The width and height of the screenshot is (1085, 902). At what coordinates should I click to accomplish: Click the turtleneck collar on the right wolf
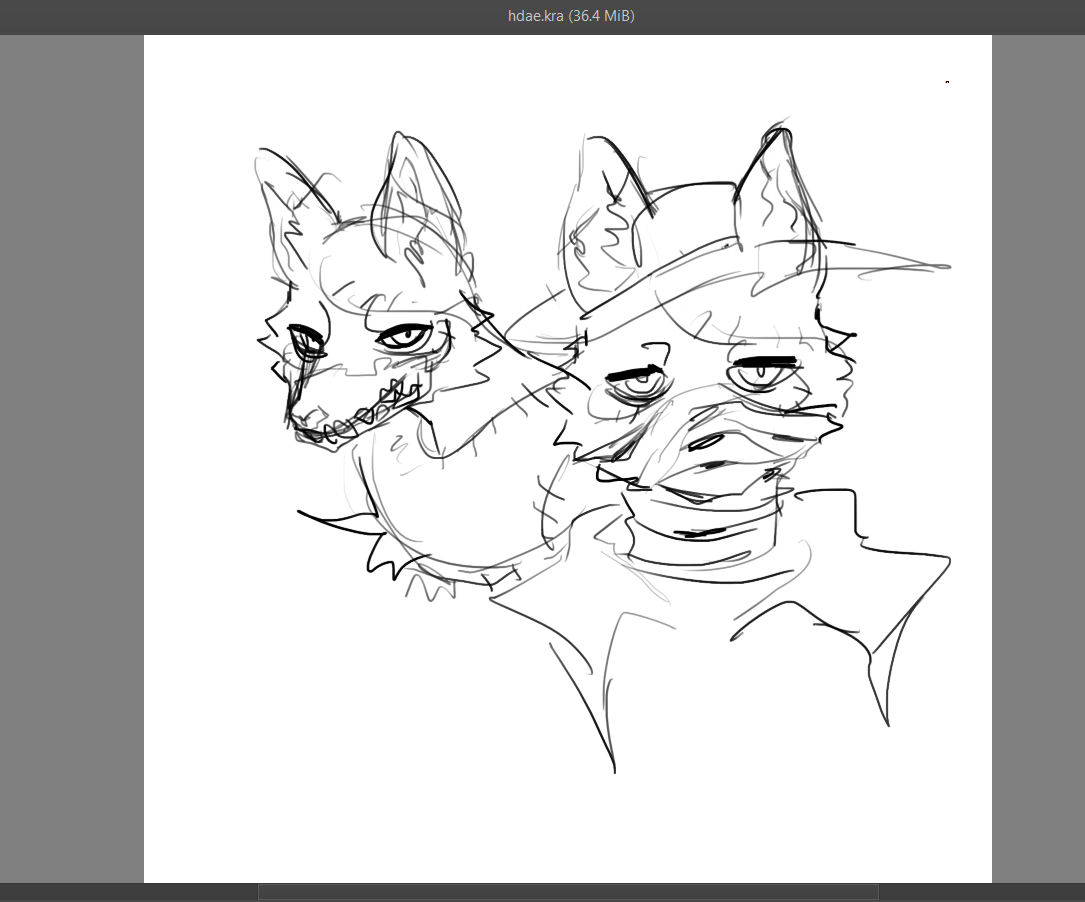(700, 545)
